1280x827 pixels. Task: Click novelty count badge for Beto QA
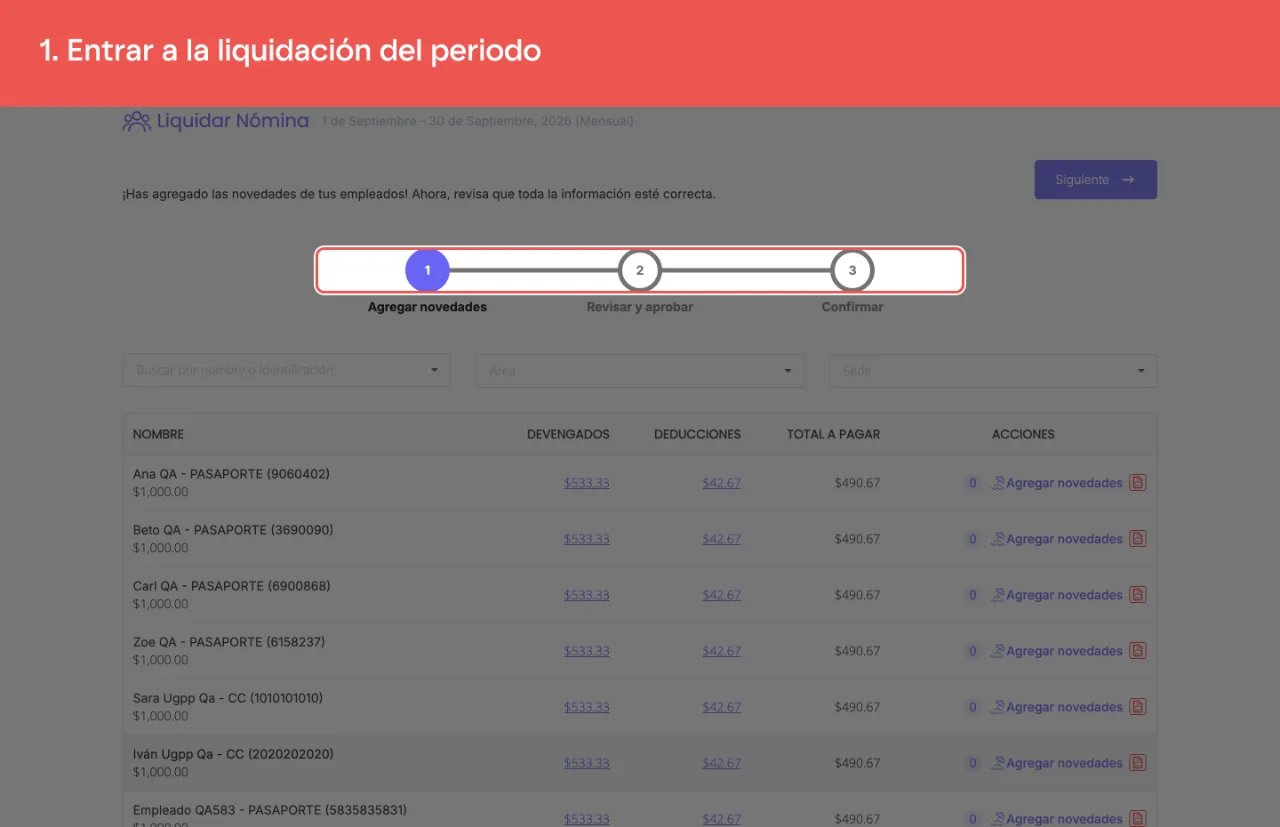(972, 539)
